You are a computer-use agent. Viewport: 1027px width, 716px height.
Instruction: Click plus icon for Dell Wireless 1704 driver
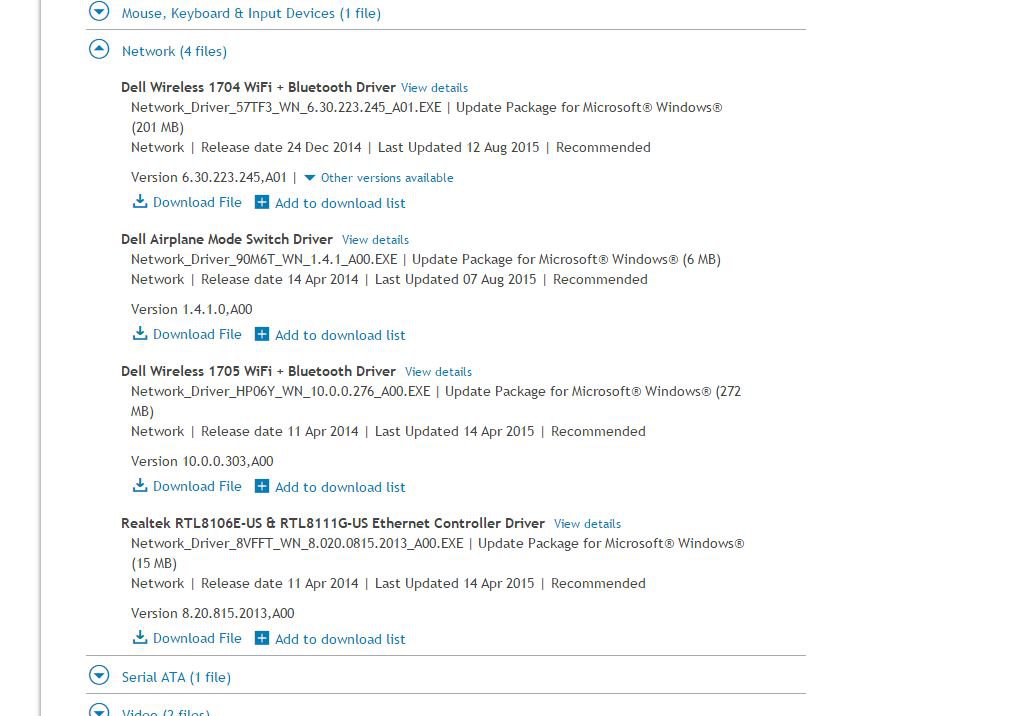click(x=261, y=202)
